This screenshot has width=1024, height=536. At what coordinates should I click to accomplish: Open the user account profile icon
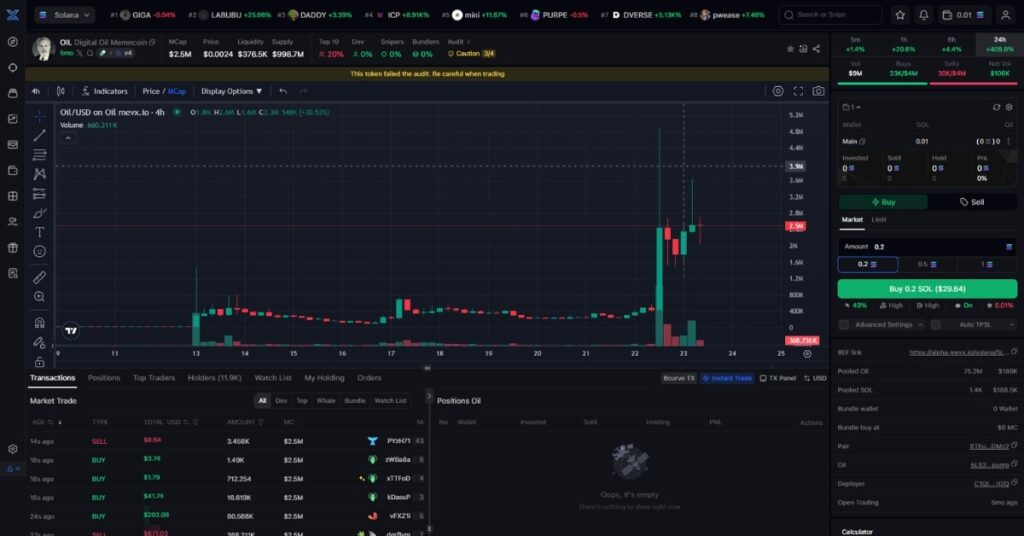(x=1006, y=14)
